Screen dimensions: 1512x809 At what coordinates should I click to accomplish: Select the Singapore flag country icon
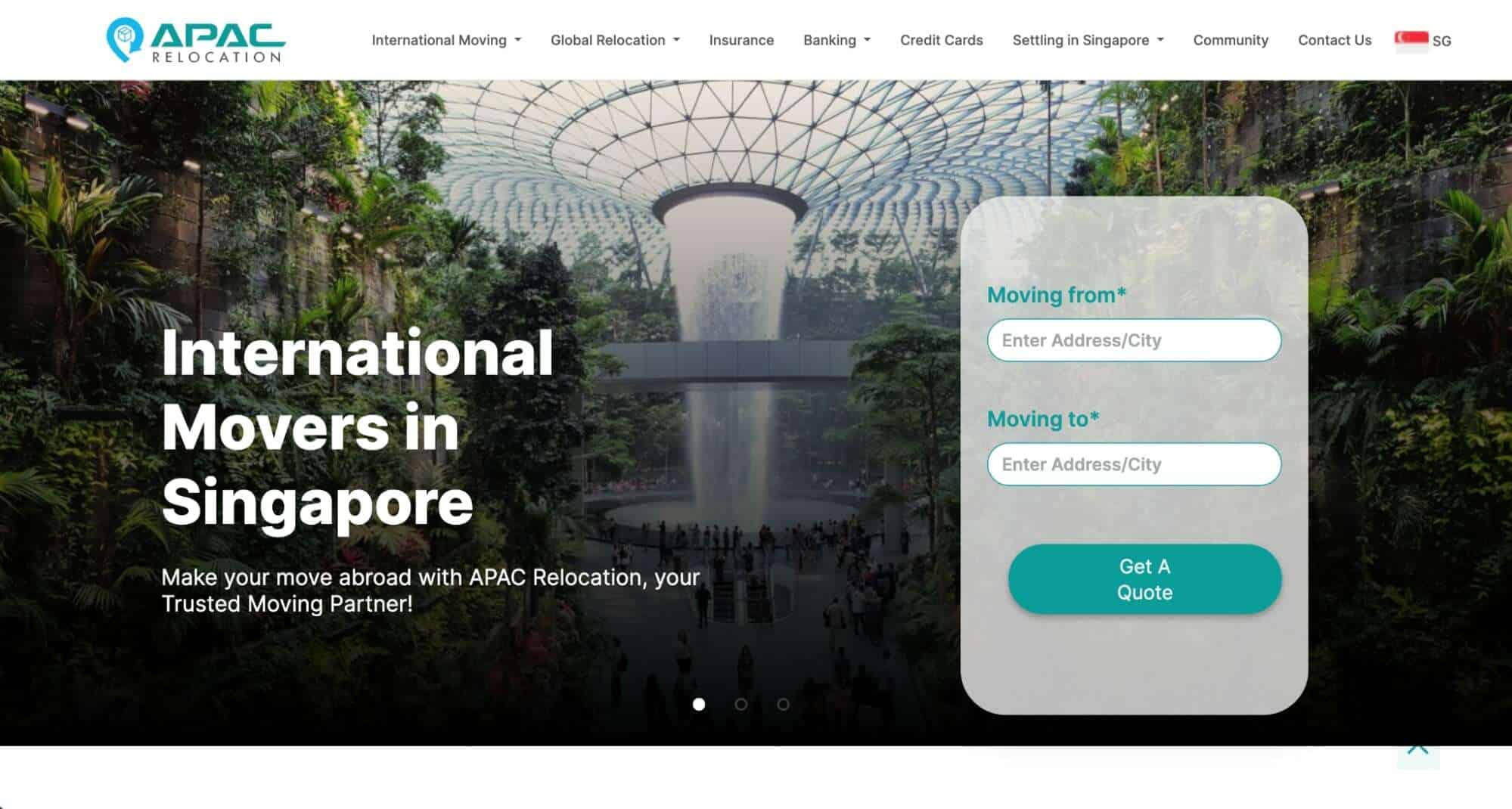coord(1411,41)
